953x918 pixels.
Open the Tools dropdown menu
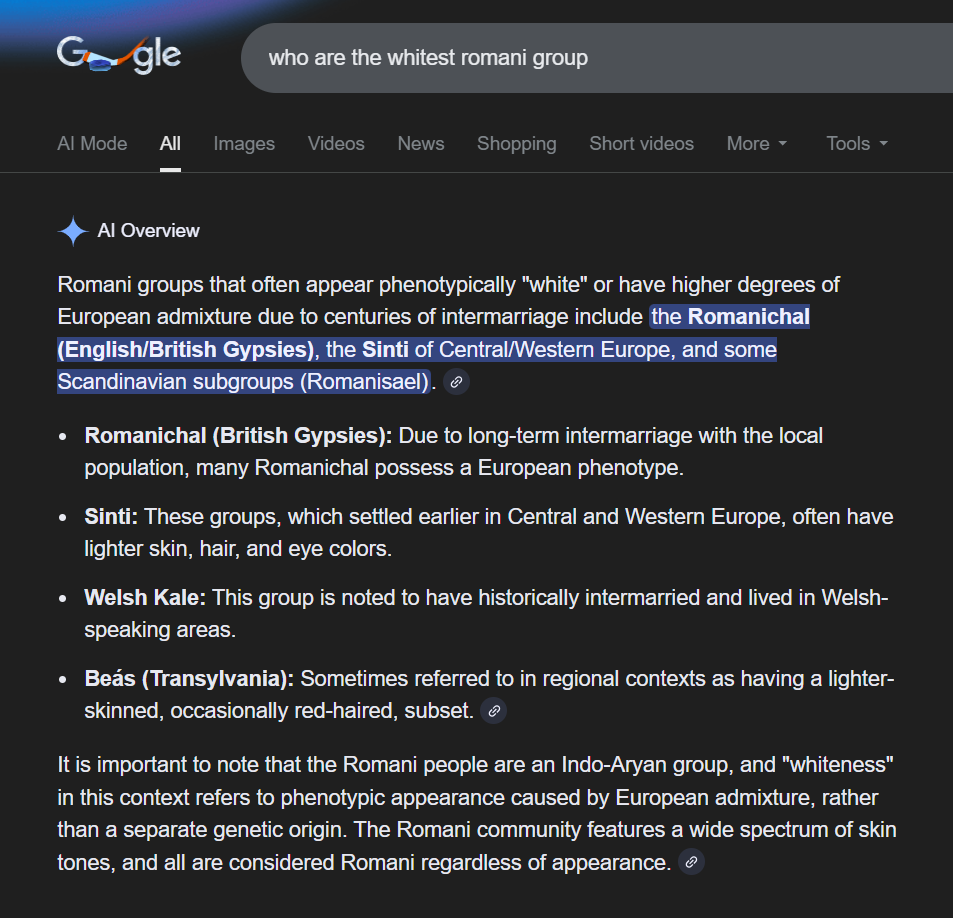pyautogui.click(x=856, y=144)
